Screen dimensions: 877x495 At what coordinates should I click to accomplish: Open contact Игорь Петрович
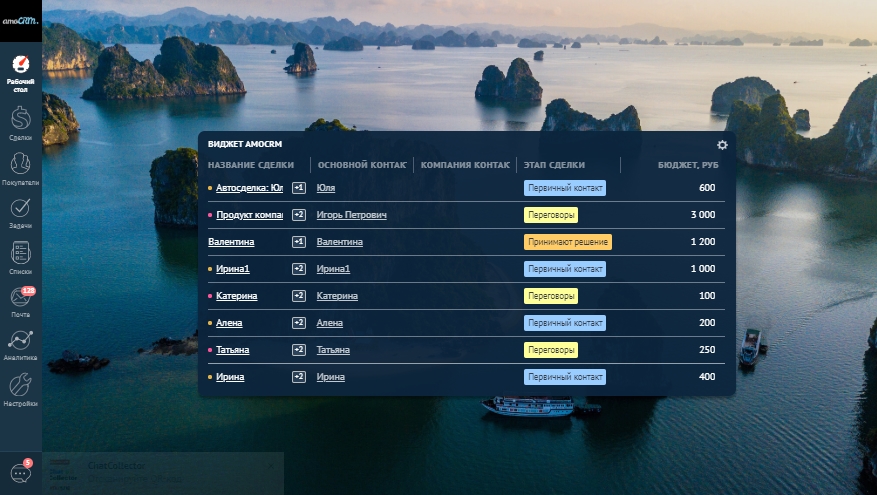tap(351, 215)
